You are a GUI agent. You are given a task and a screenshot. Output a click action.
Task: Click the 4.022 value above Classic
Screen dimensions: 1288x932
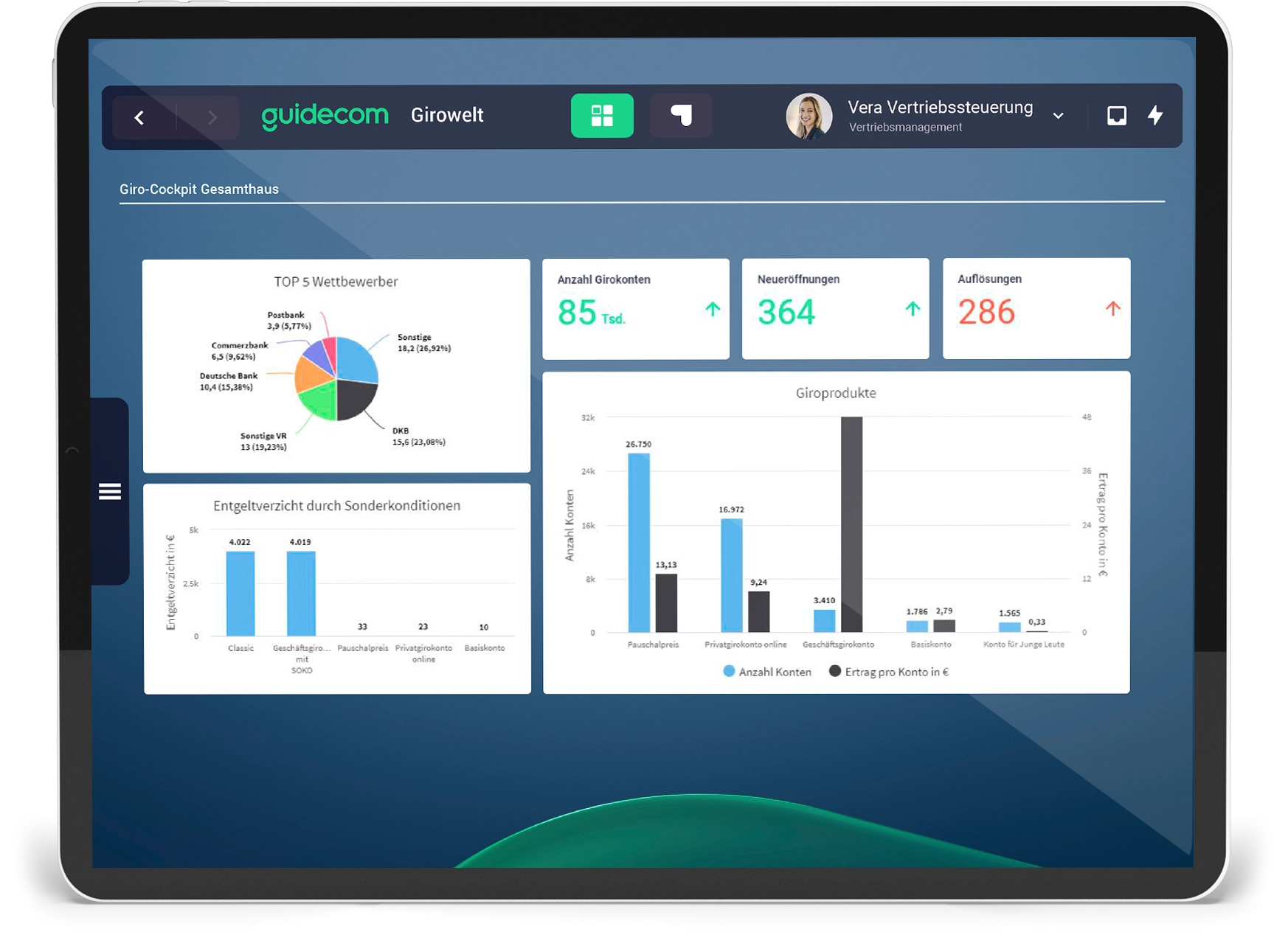(240, 542)
